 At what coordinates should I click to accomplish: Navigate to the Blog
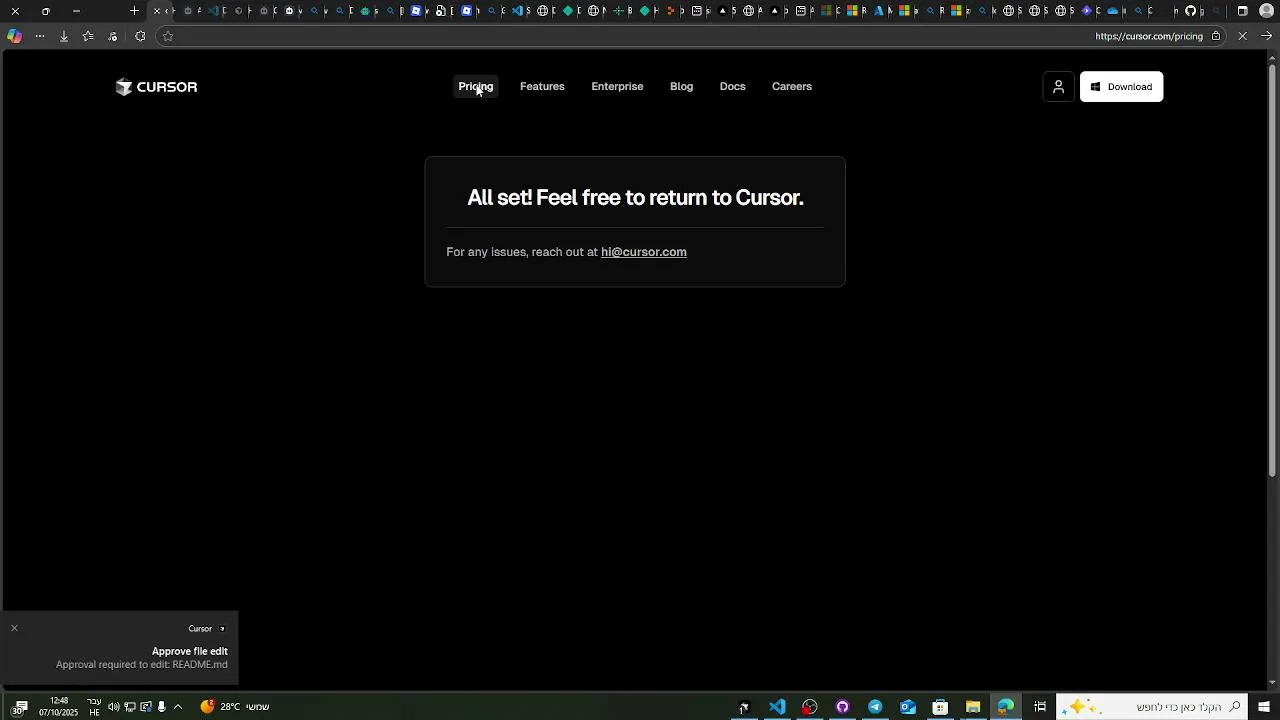(x=681, y=87)
